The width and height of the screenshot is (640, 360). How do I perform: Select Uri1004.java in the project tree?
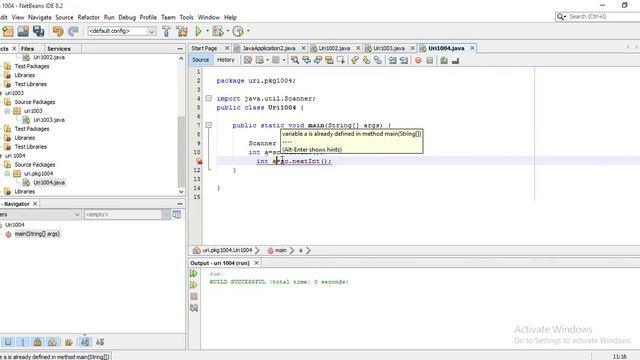click(49, 182)
